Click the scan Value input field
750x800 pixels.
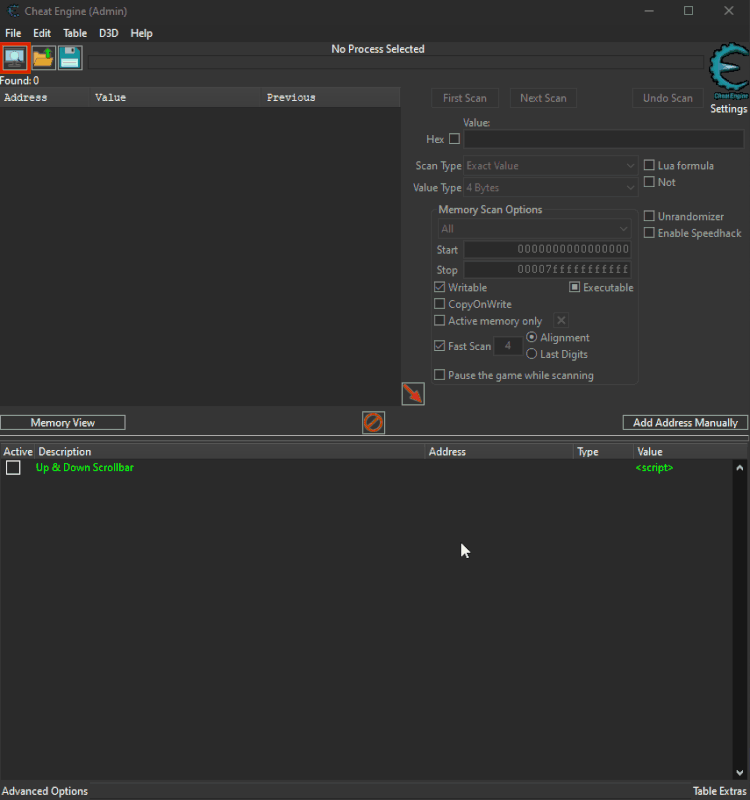[604, 139]
